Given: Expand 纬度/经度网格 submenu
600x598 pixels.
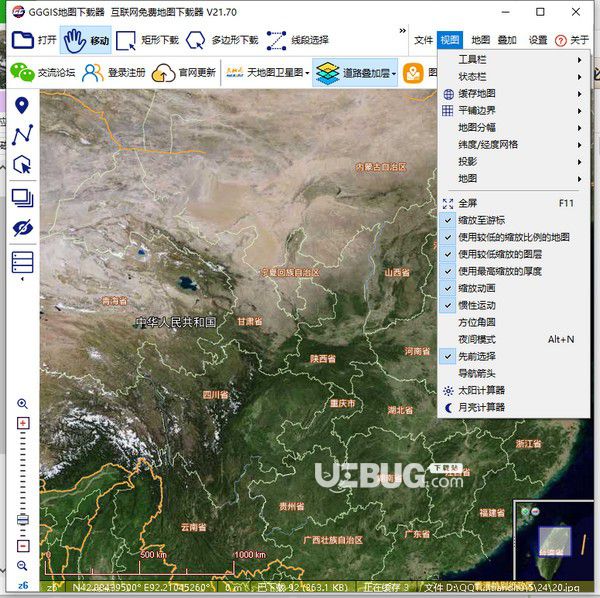Looking at the screenshot, I should [x=513, y=145].
